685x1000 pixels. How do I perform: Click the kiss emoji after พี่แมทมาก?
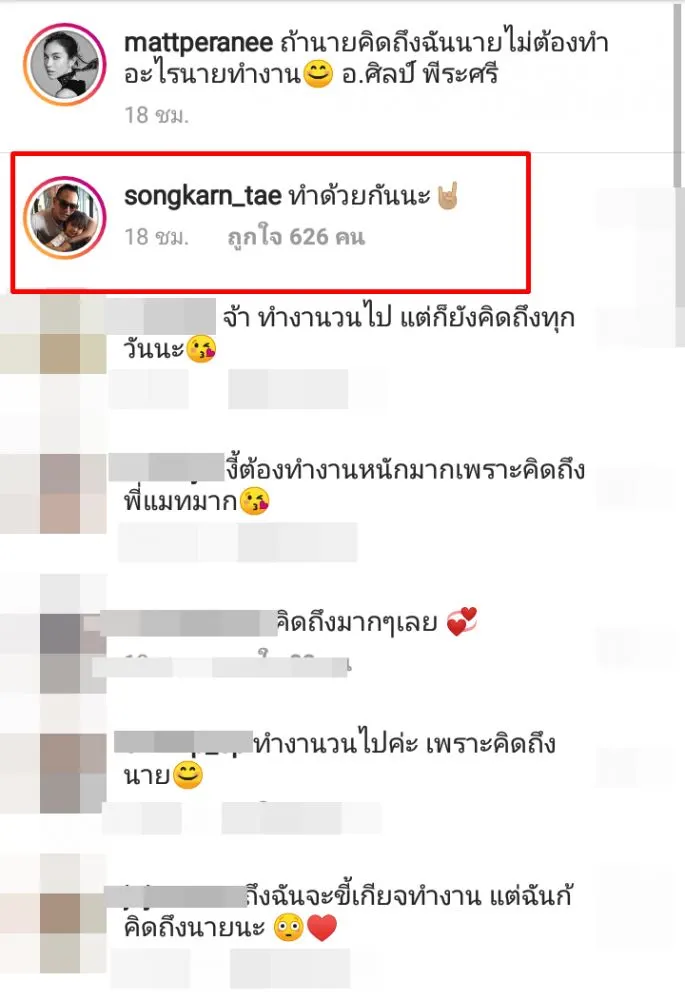click(254, 502)
